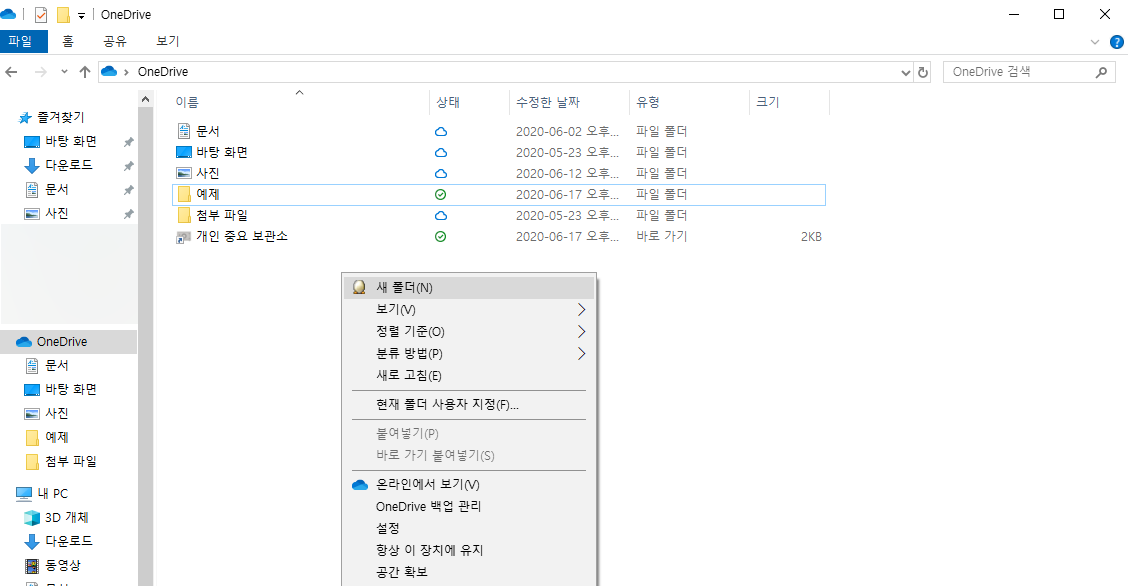
Task: Click the quick access Properties checkmark icon
Action: [x=41, y=15]
